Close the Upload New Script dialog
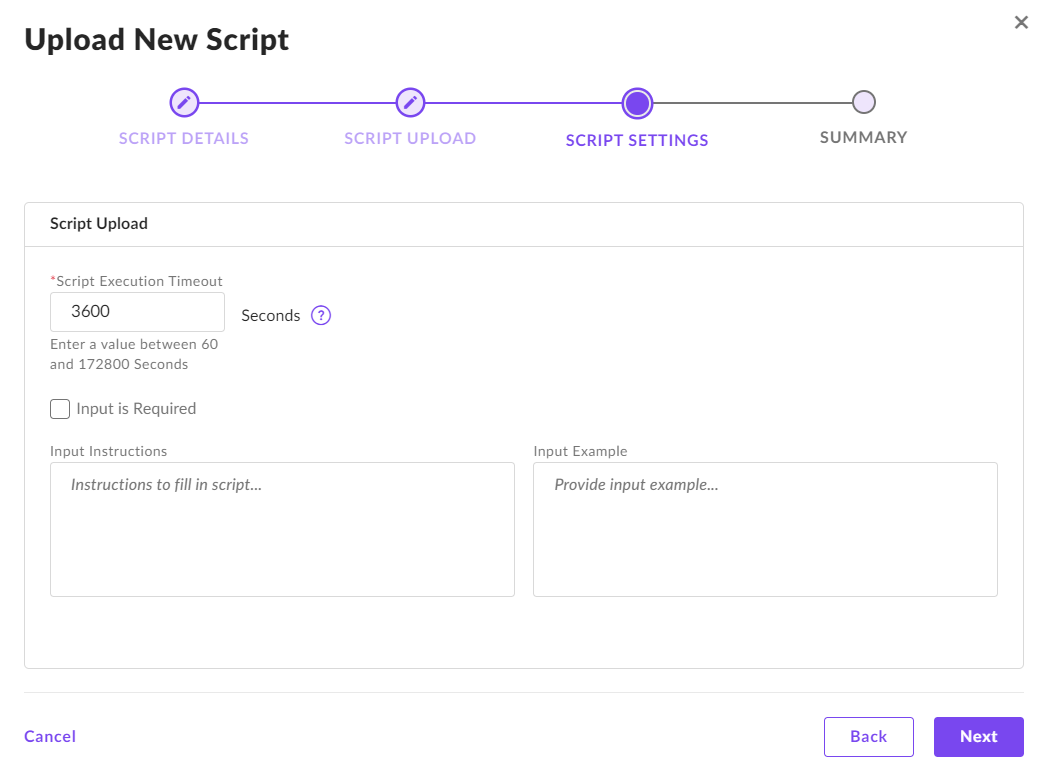This screenshot has width=1046, height=778. [1021, 23]
